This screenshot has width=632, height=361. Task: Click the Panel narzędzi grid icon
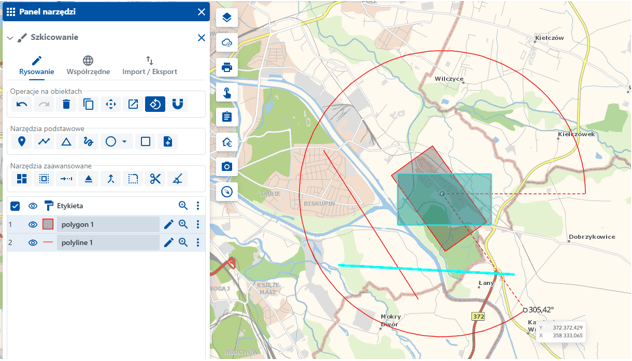(11, 12)
